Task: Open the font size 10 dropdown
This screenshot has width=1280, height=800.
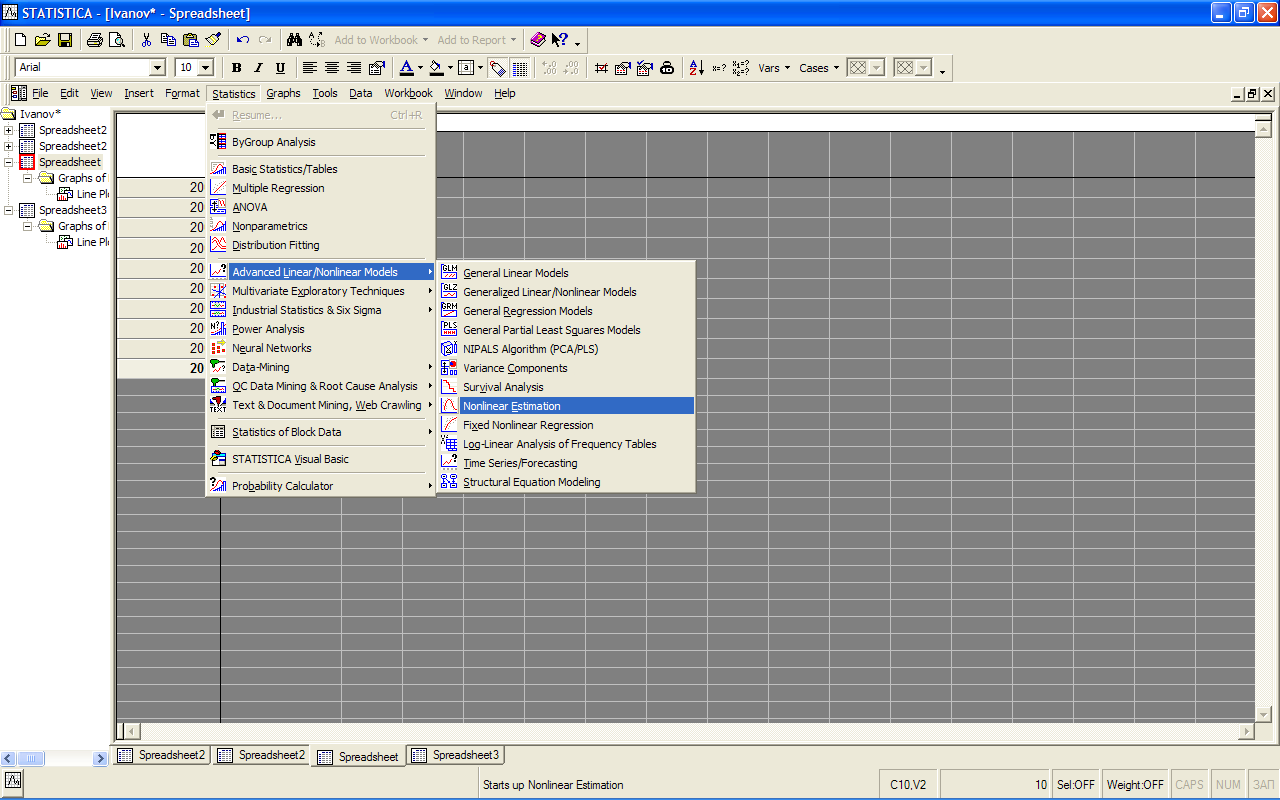Action: click(x=206, y=68)
